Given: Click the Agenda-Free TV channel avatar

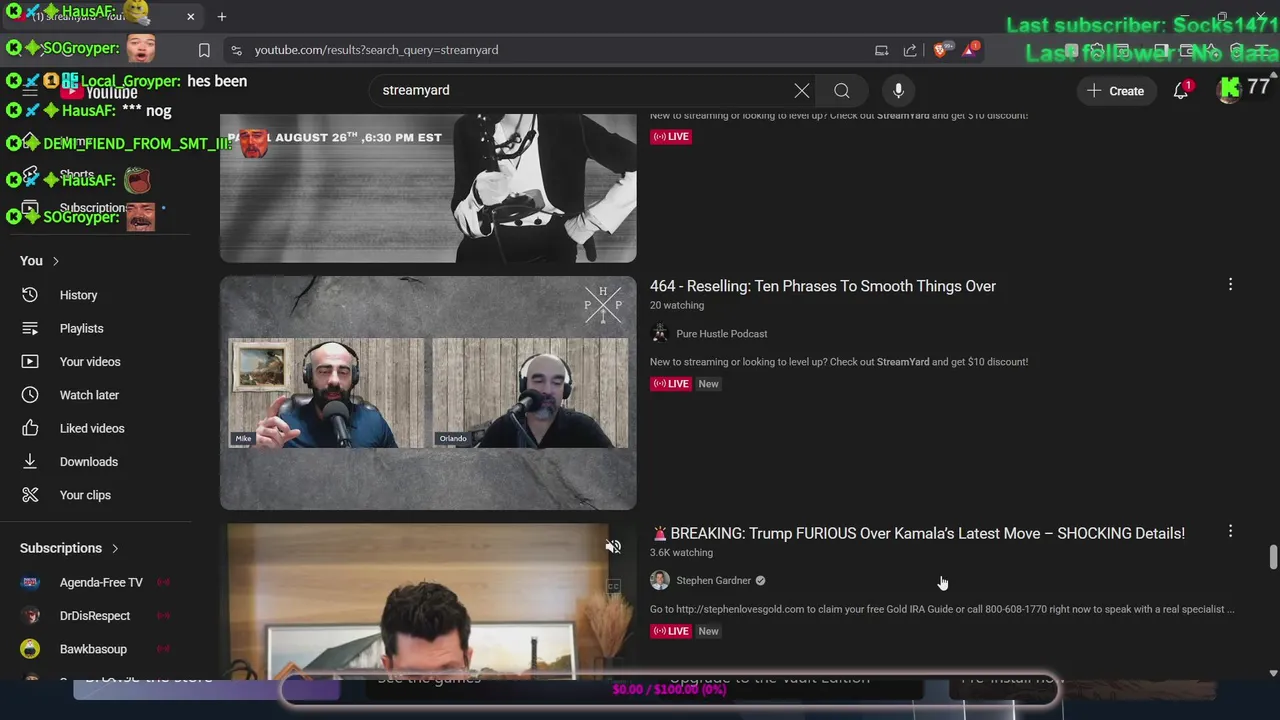Looking at the screenshot, I should tap(30, 582).
